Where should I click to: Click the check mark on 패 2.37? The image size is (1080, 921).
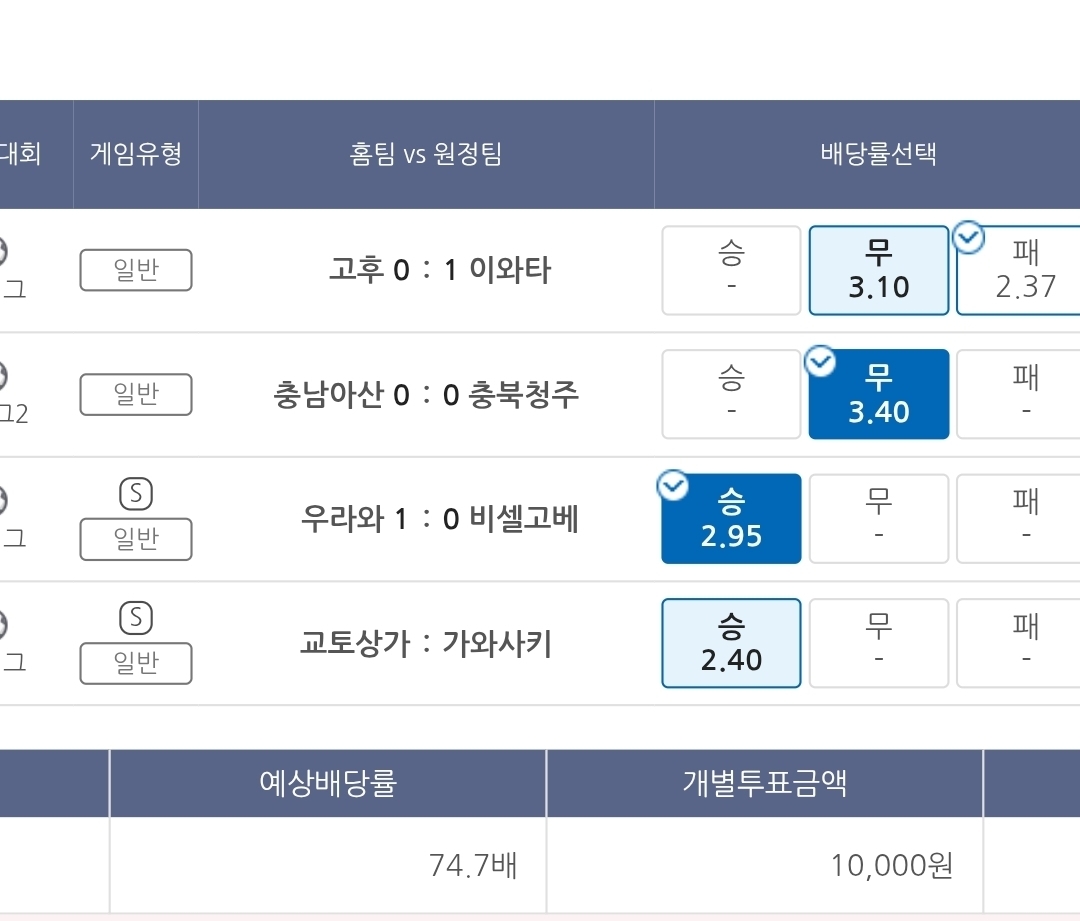pos(969,237)
